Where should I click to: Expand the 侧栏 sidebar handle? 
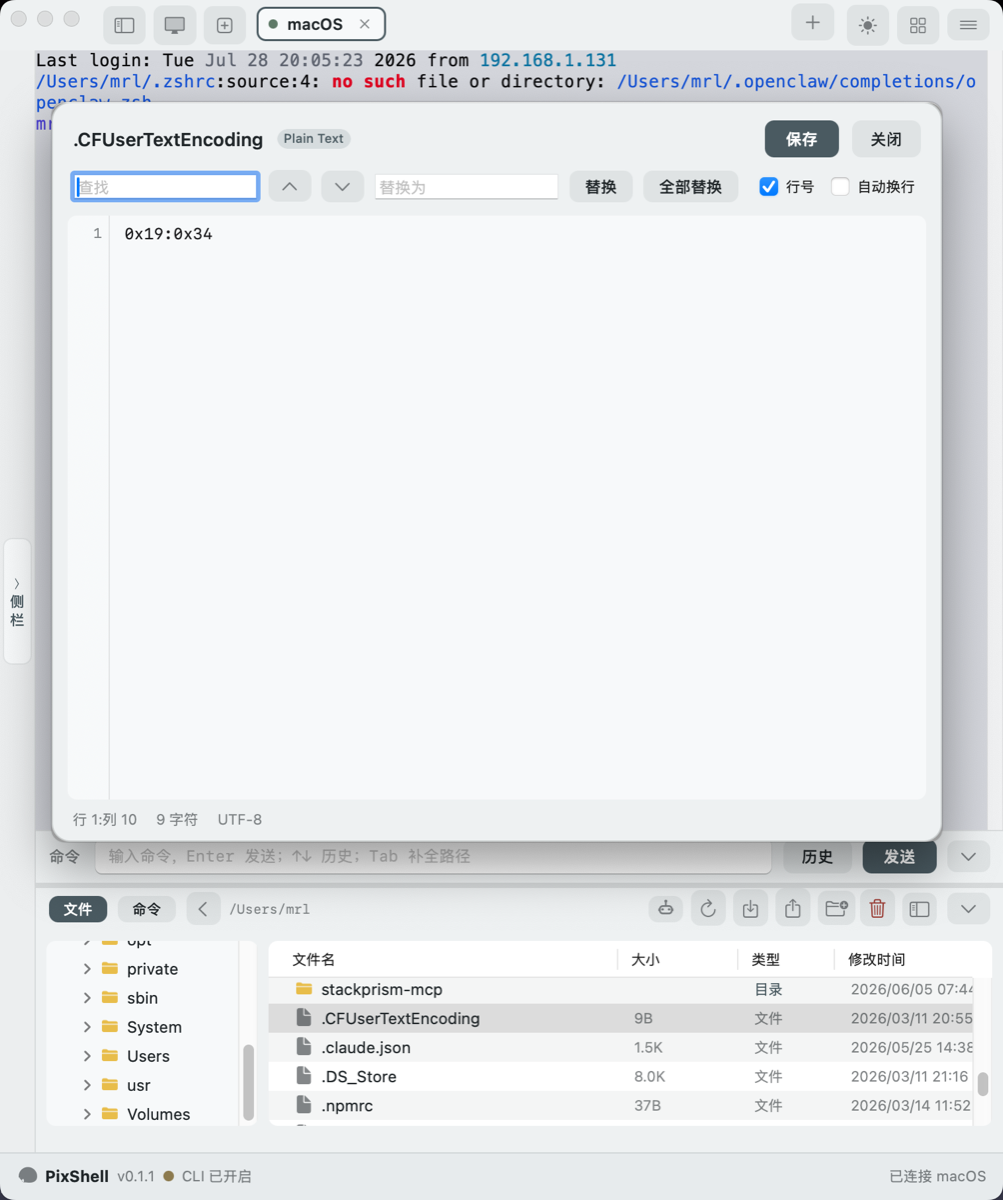pos(17,601)
